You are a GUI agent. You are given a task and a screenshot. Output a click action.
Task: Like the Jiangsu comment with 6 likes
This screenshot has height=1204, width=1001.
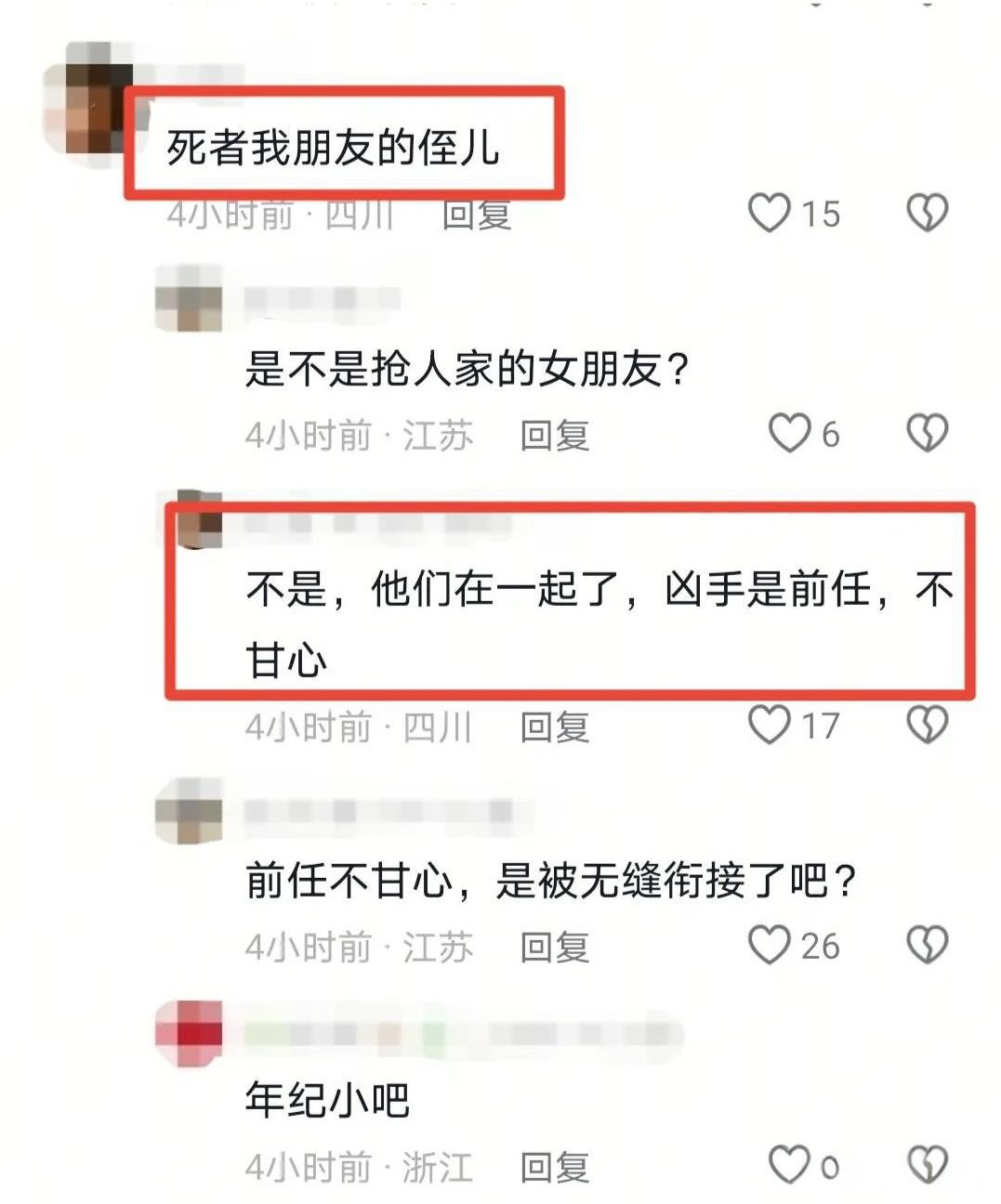coord(789,434)
